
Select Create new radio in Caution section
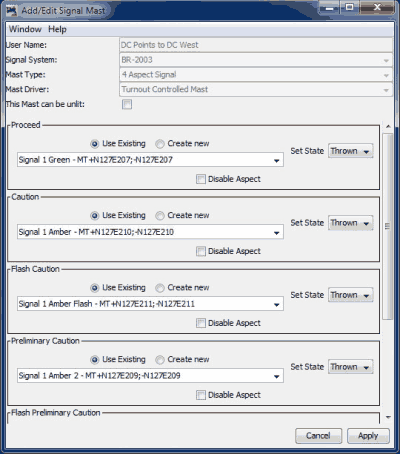160,216
